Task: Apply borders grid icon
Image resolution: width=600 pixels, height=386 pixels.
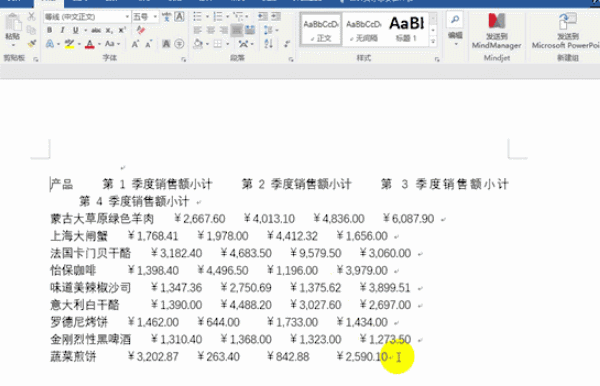Action: (x=217, y=44)
